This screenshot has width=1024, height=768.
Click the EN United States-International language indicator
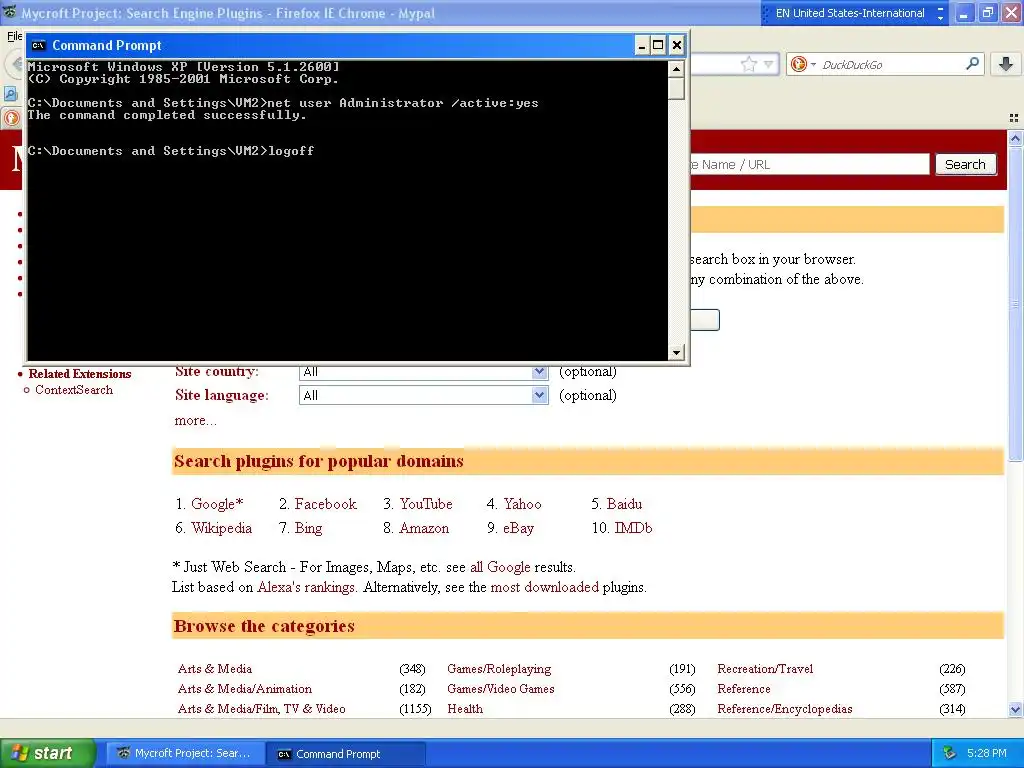(x=850, y=13)
